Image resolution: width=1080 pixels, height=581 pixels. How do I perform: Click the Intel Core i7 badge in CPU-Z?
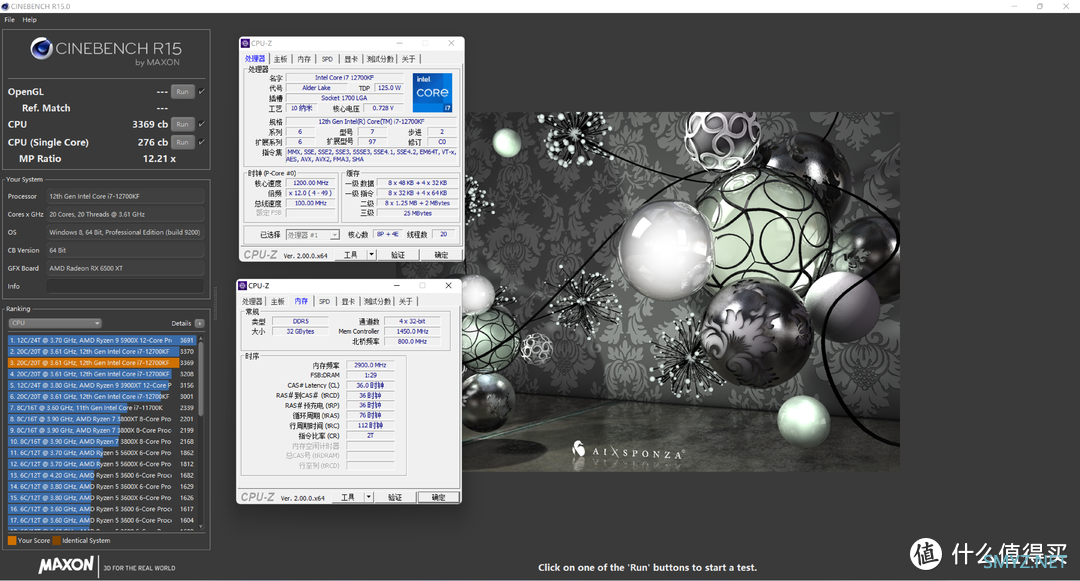(x=433, y=93)
